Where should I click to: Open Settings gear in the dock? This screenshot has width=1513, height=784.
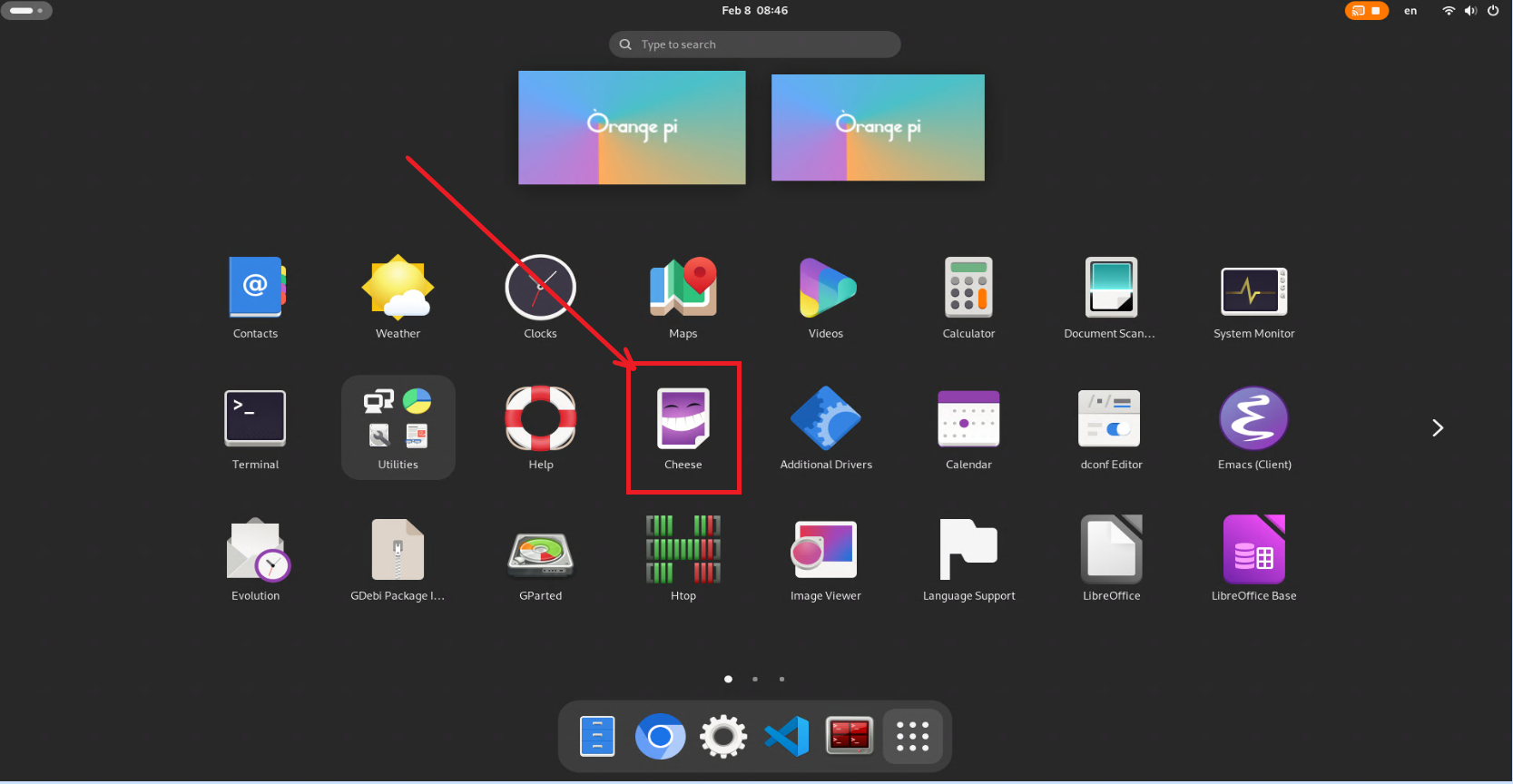click(x=723, y=736)
